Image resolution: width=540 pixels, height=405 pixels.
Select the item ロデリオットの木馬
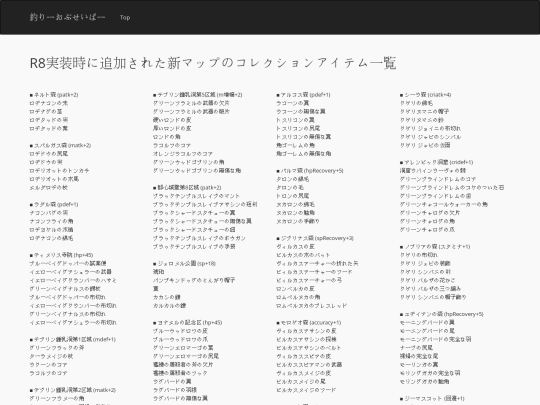(x=54, y=179)
